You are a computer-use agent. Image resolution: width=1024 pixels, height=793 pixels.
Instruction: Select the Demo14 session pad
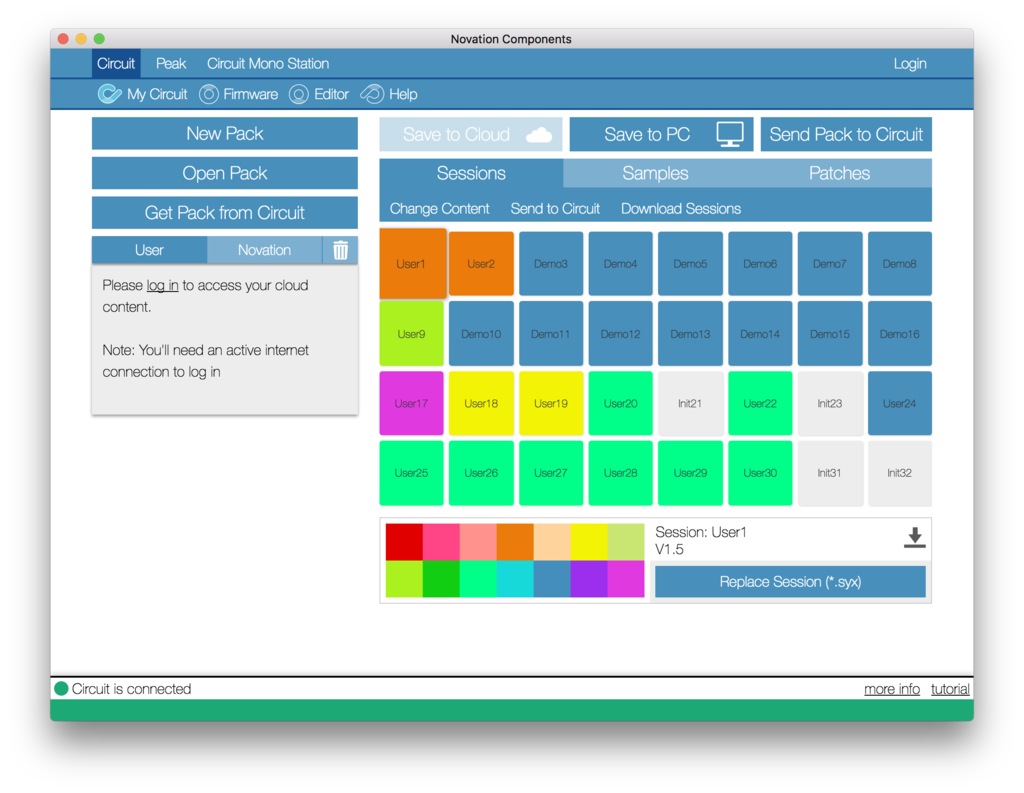click(x=760, y=334)
